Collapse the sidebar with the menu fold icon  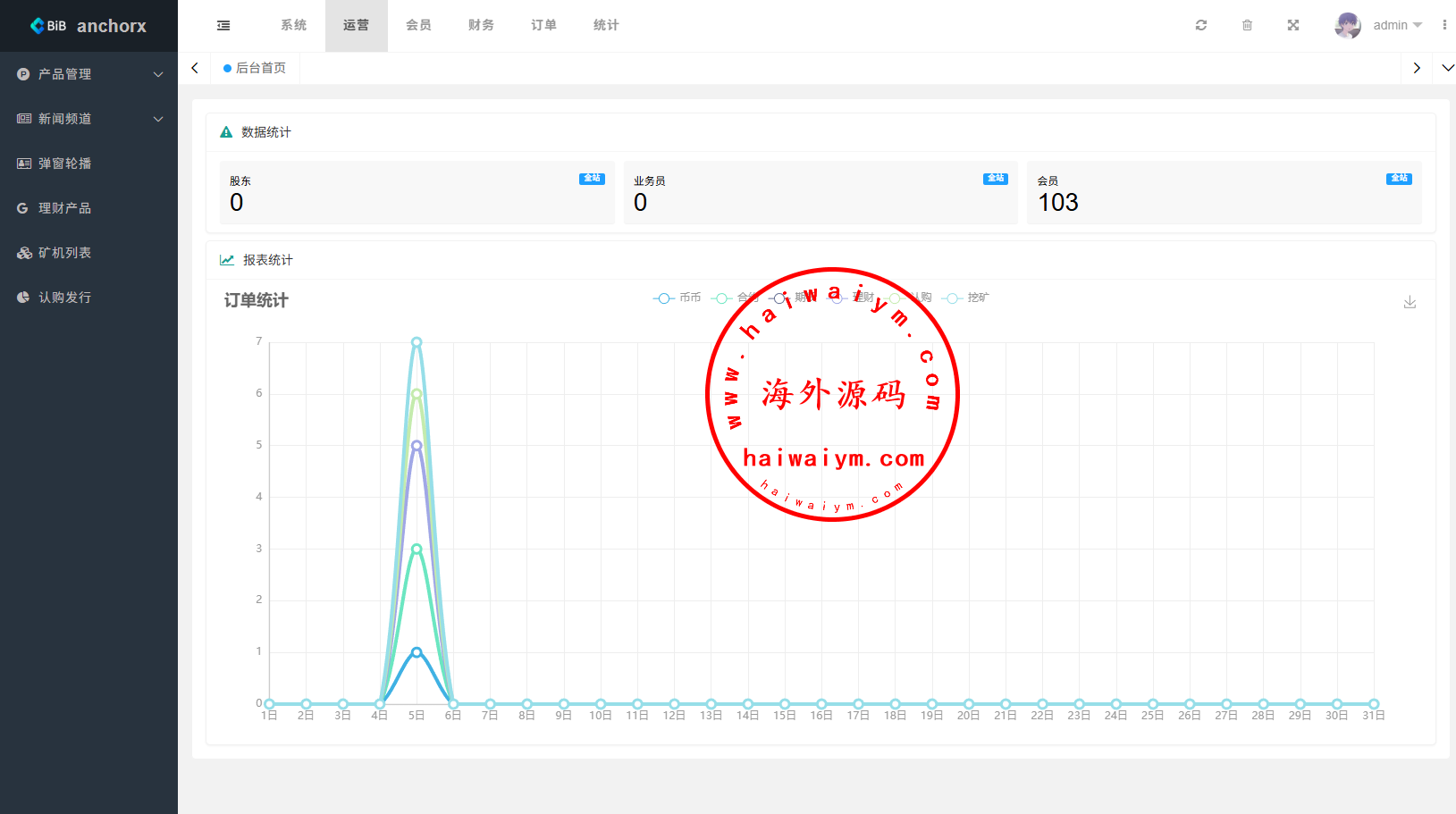pyautogui.click(x=223, y=26)
